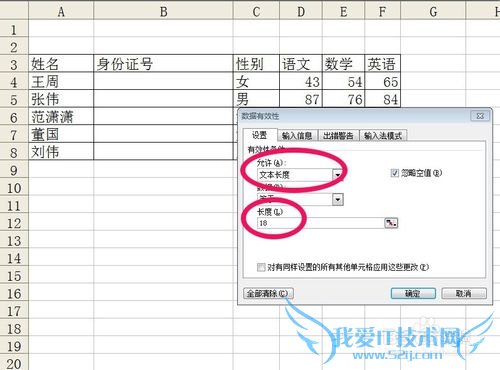
Task: Click the 身份证号 header cell
Action: (x=163, y=64)
